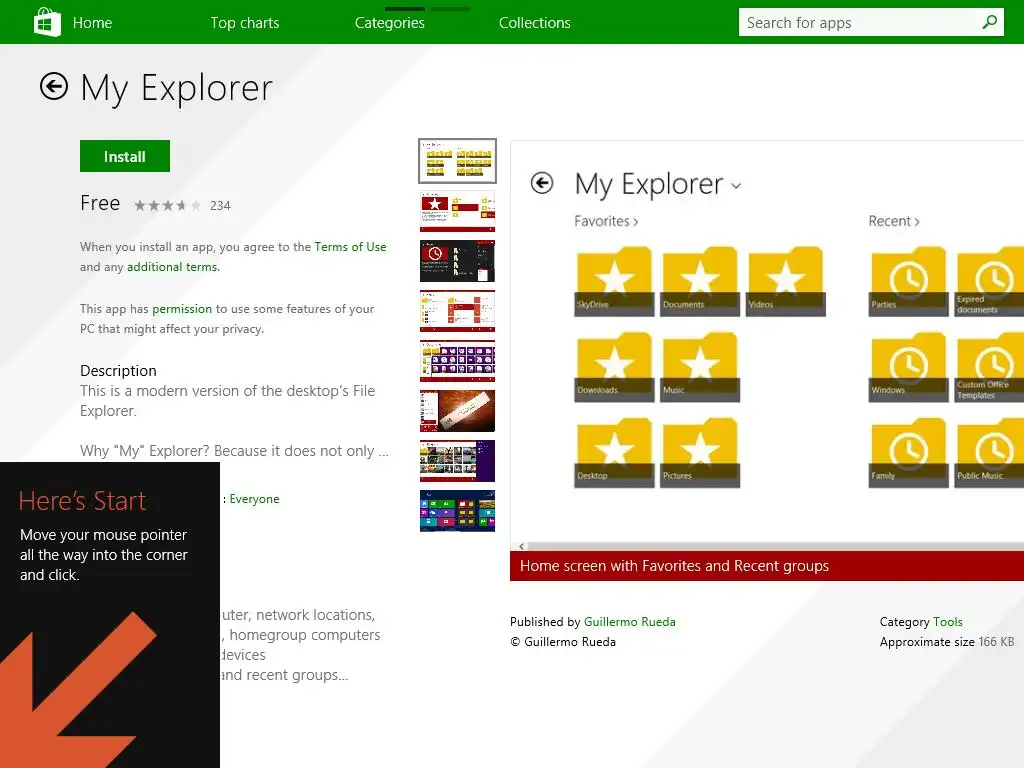The height and width of the screenshot is (768, 1024).
Task: Expand the Recent group chevron
Action: (x=917, y=222)
